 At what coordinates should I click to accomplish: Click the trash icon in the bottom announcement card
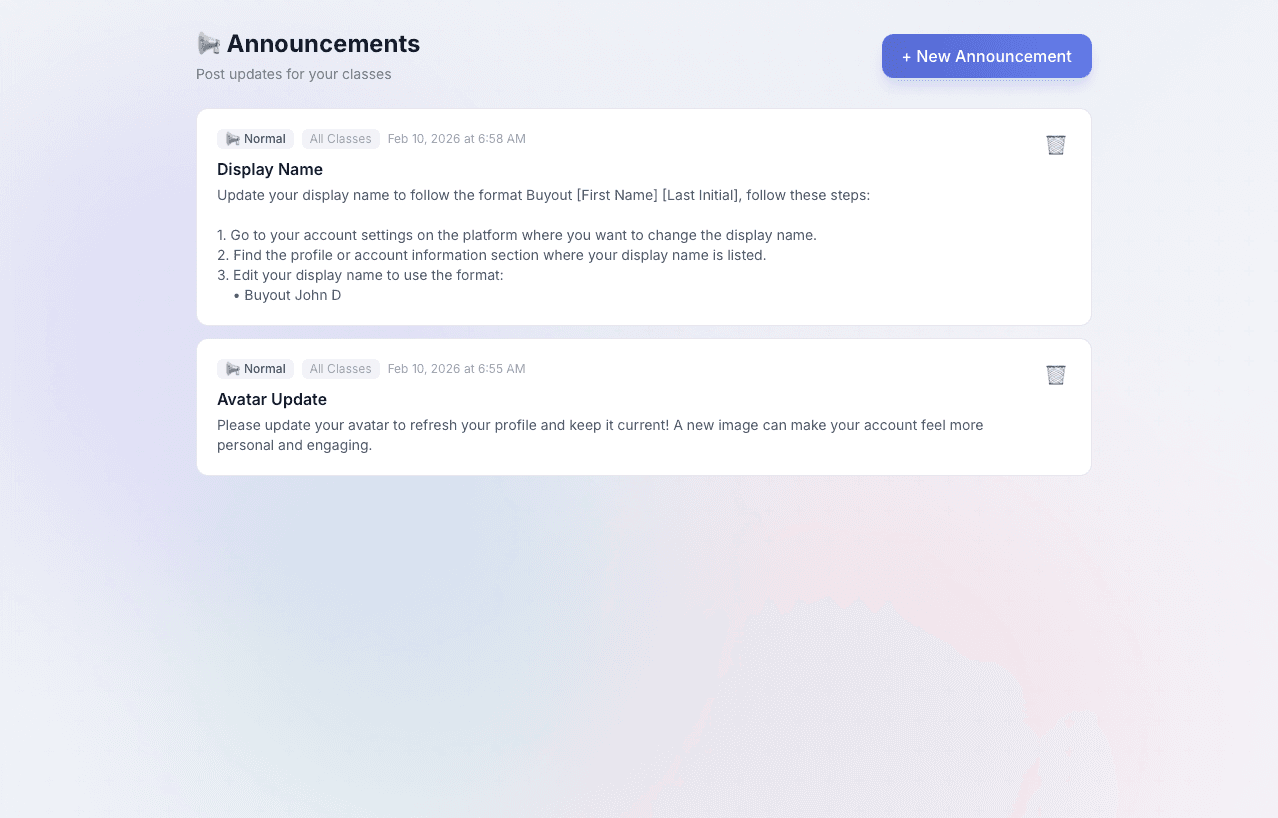pos(1056,375)
